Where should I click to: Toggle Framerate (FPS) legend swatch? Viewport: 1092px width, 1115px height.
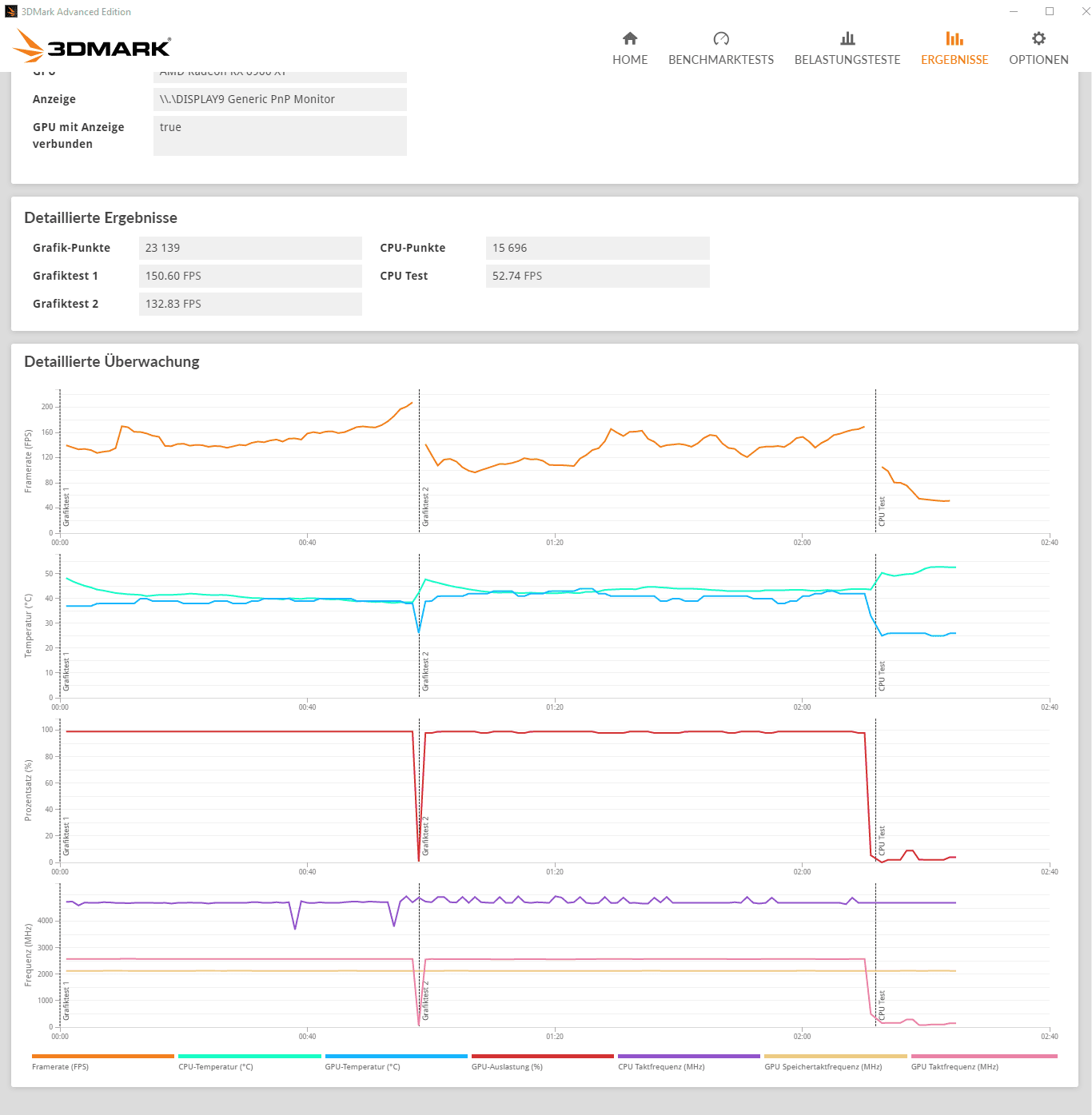point(103,1056)
